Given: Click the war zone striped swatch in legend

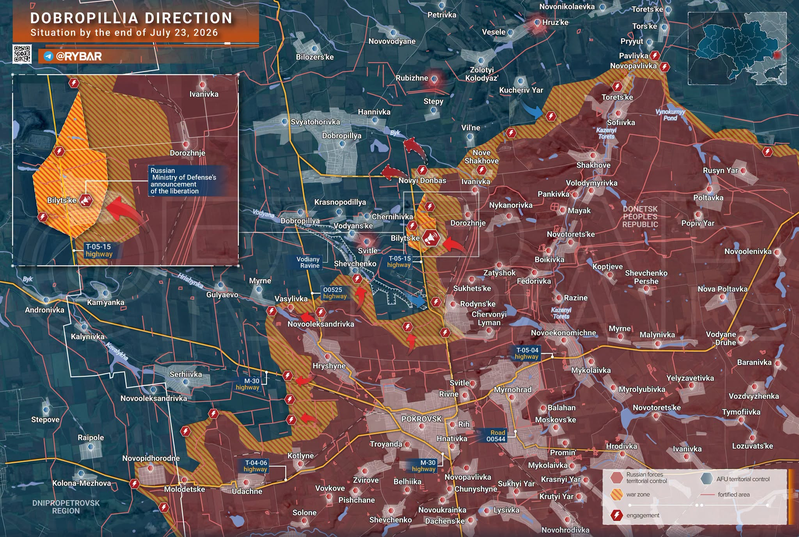Looking at the screenshot, I should (617, 494).
